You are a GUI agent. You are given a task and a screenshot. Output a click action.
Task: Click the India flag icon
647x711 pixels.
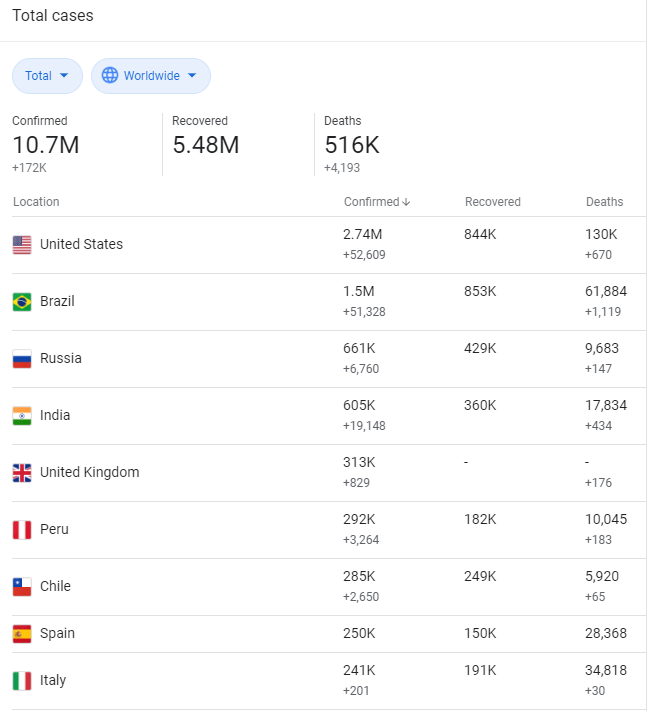22,416
